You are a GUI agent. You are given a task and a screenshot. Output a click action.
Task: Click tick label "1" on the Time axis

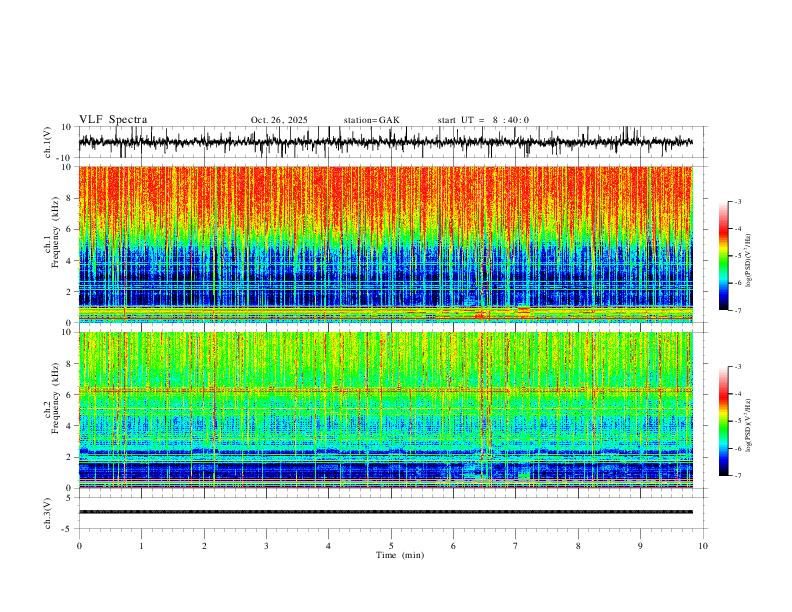[x=141, y=546]
